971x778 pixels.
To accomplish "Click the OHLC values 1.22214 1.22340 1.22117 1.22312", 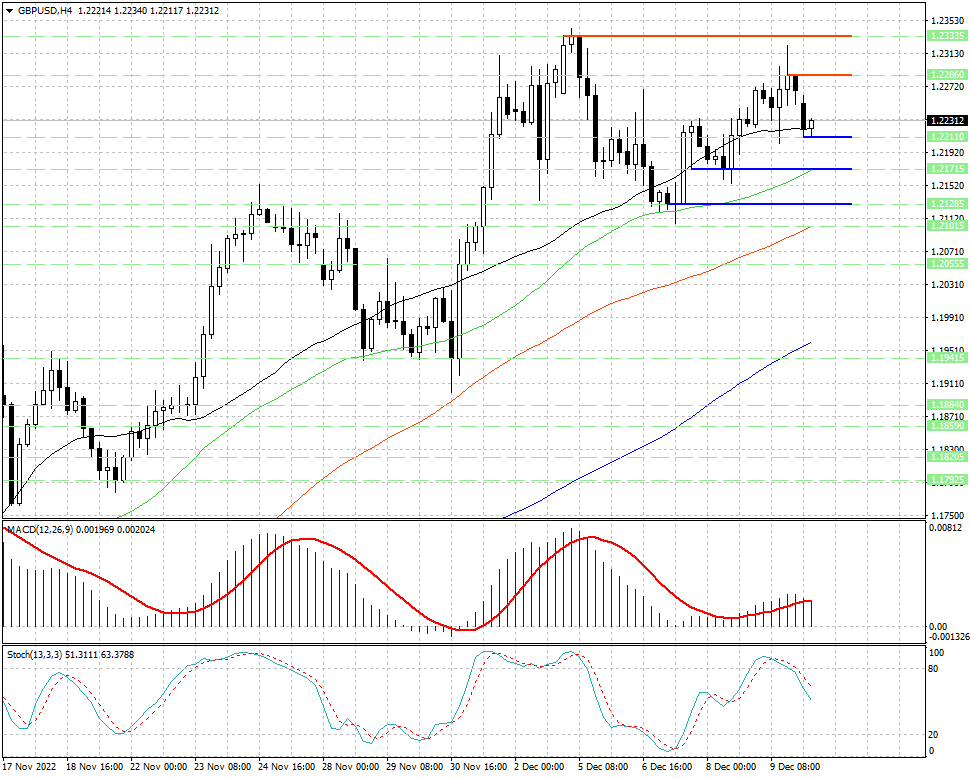I will pos(148,11).
